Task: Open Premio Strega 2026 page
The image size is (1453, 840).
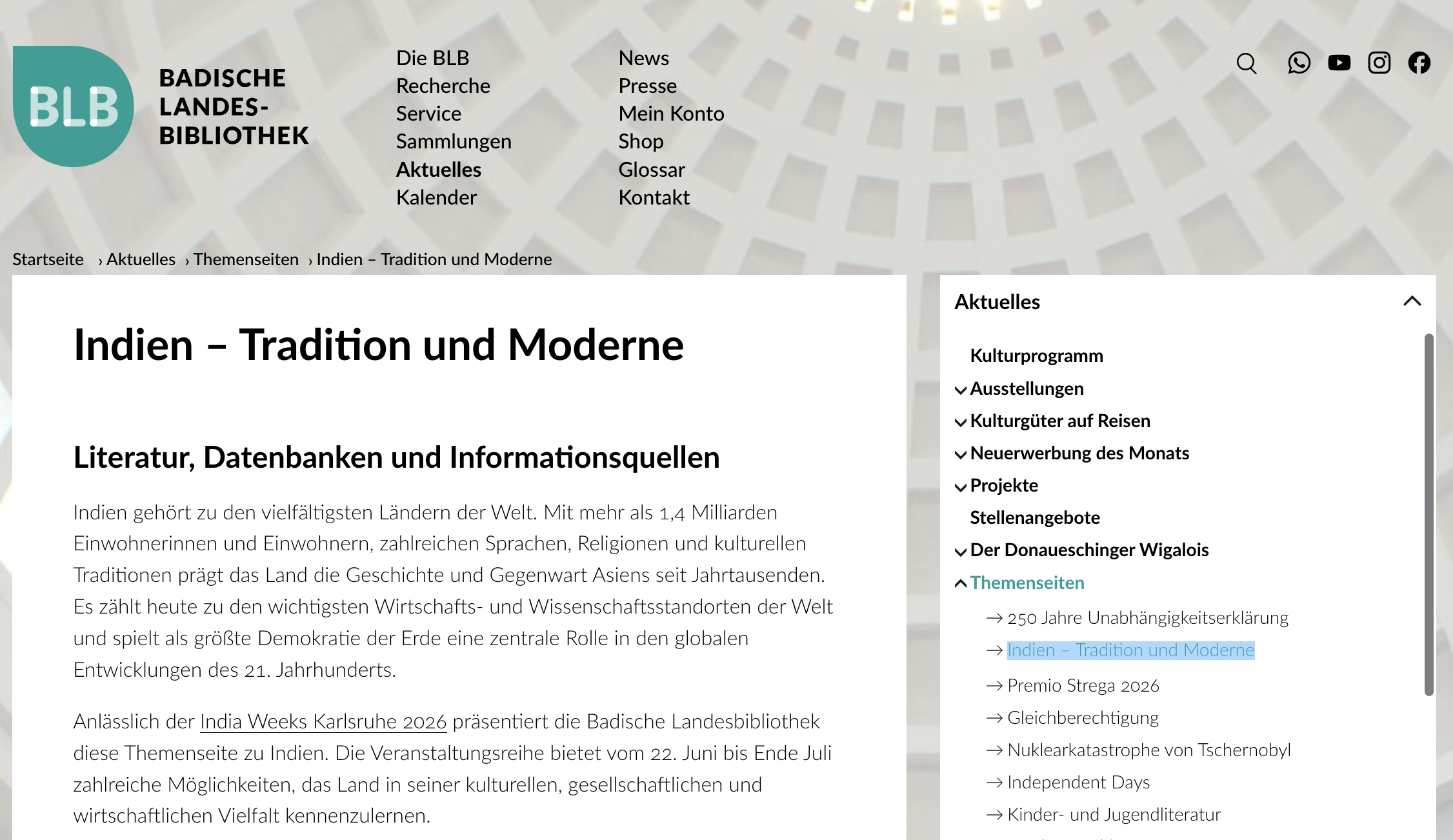Action: [1083, 685]
